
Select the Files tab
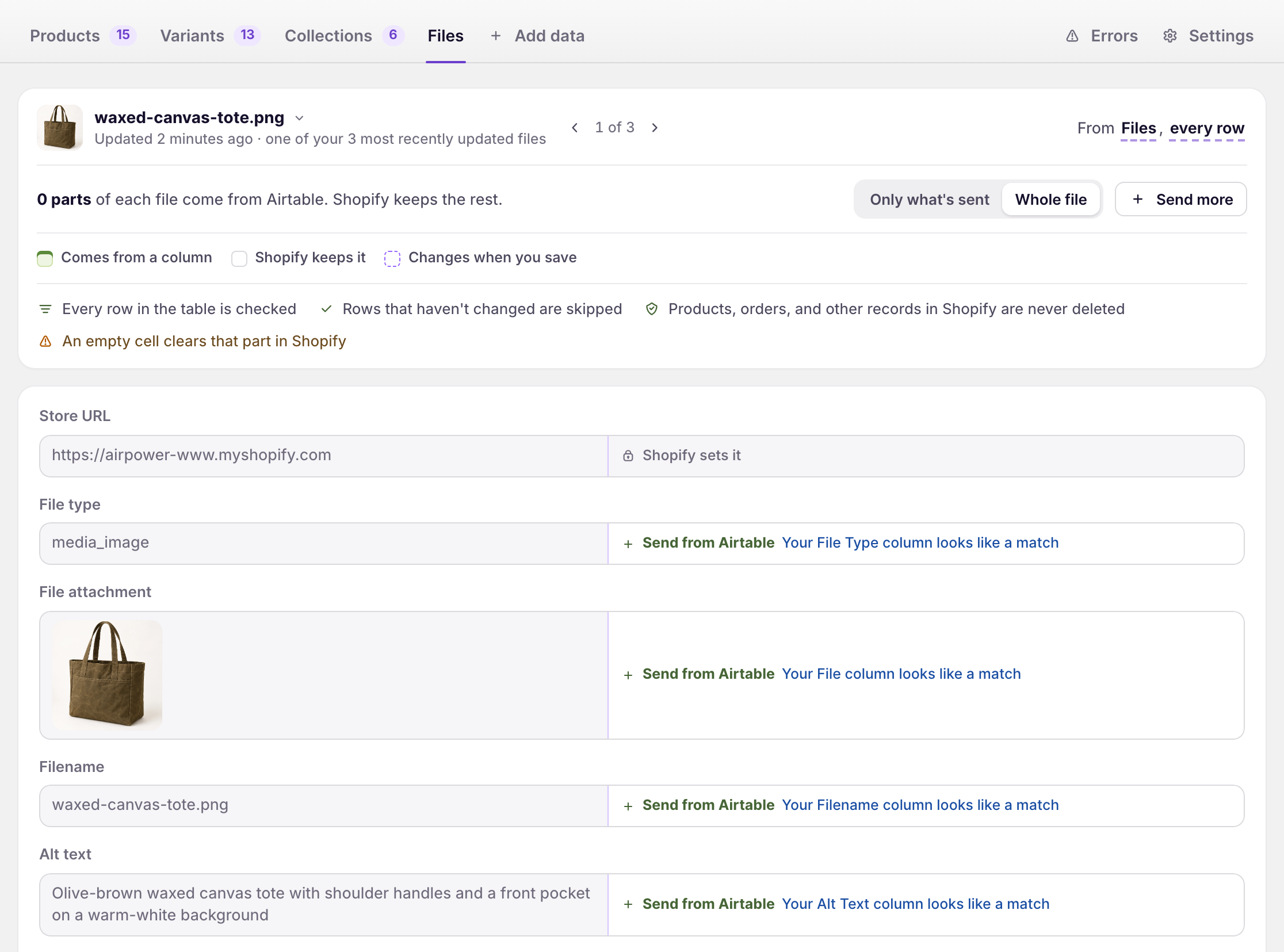pyautogui.click(x=445, y=36)
